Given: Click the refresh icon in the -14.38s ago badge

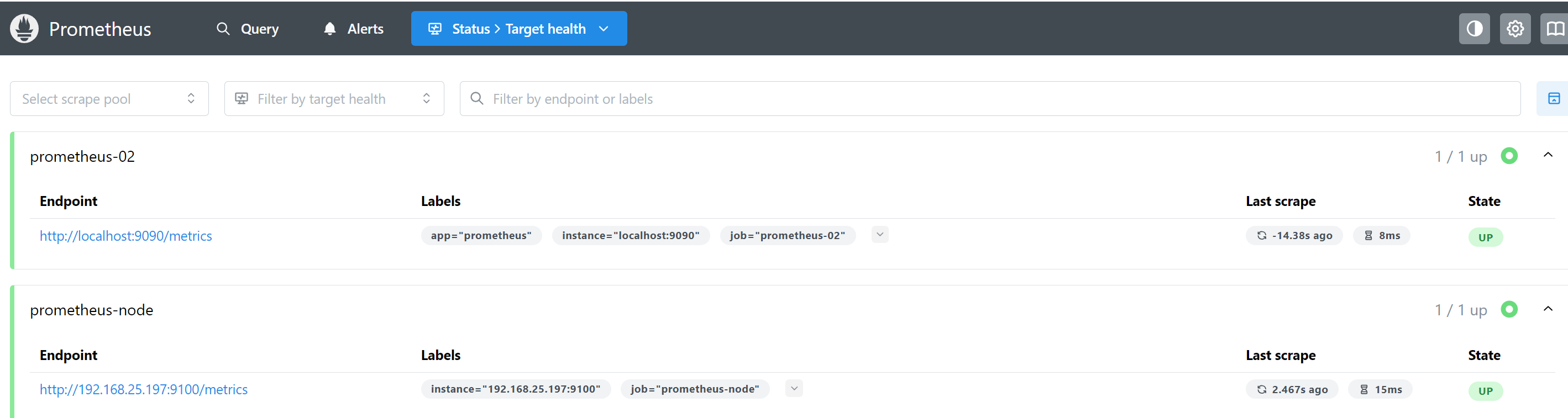Looking at the screenshot, I should [x=1261, y=235].
